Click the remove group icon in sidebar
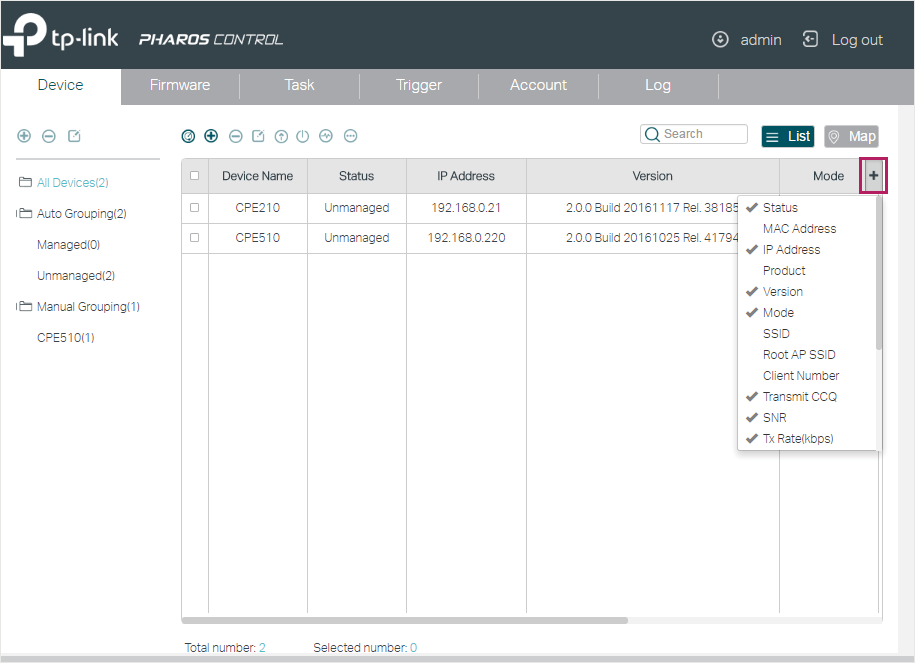Image resolution: width=915 pixels, height=663 pixels. pos(49,136)
